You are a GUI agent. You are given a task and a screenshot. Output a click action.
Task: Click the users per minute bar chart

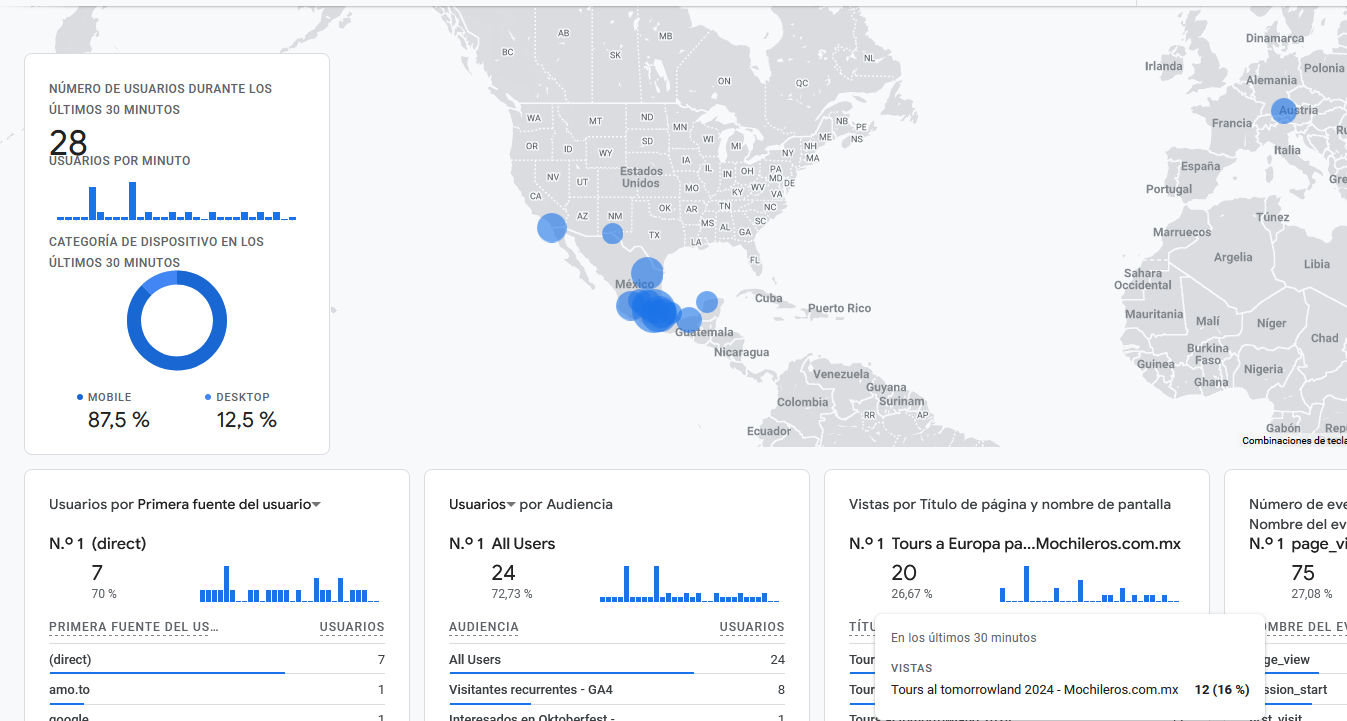[177, 200]
